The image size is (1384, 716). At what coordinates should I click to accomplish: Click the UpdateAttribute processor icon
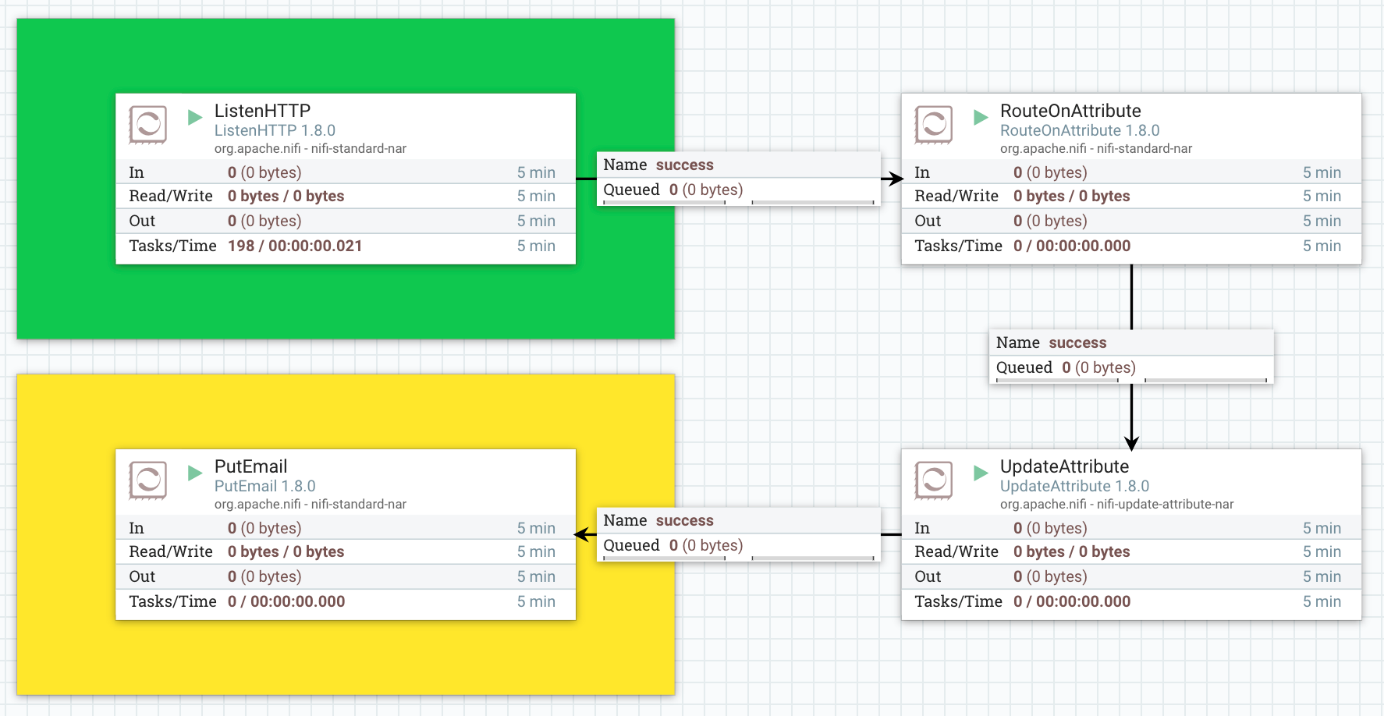[934, 481]
